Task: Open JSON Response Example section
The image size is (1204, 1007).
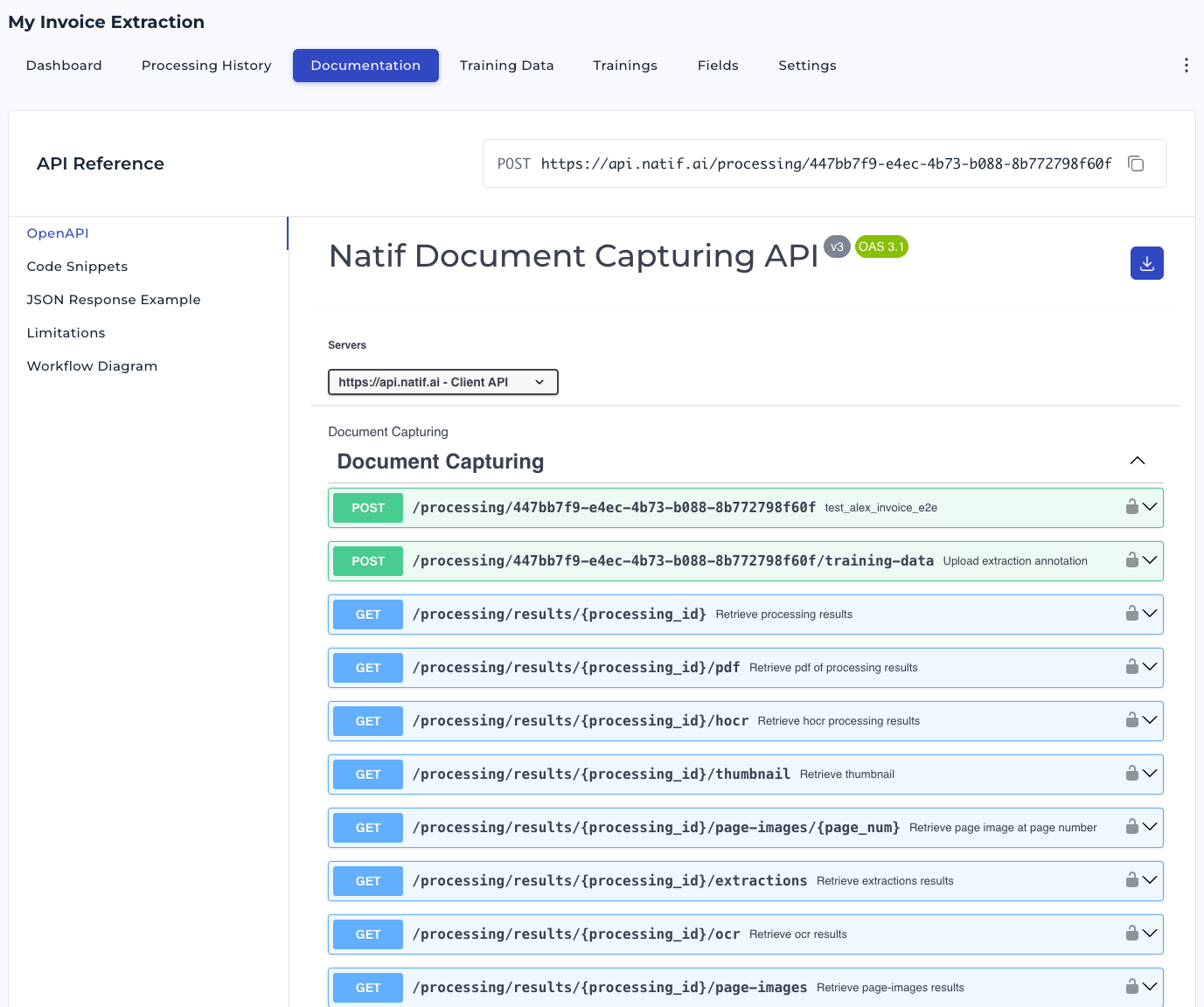Action: (x=114, y=300)
